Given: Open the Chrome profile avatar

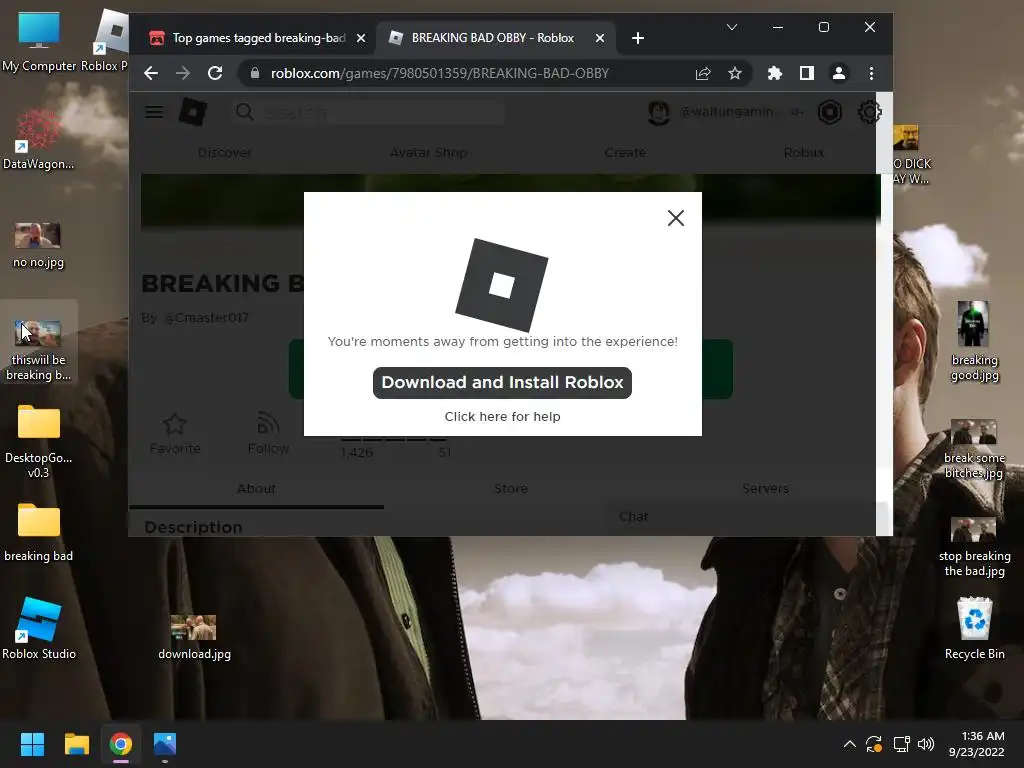Looking at the screenshot, I should pyautogui.click(x=839, y=73).
